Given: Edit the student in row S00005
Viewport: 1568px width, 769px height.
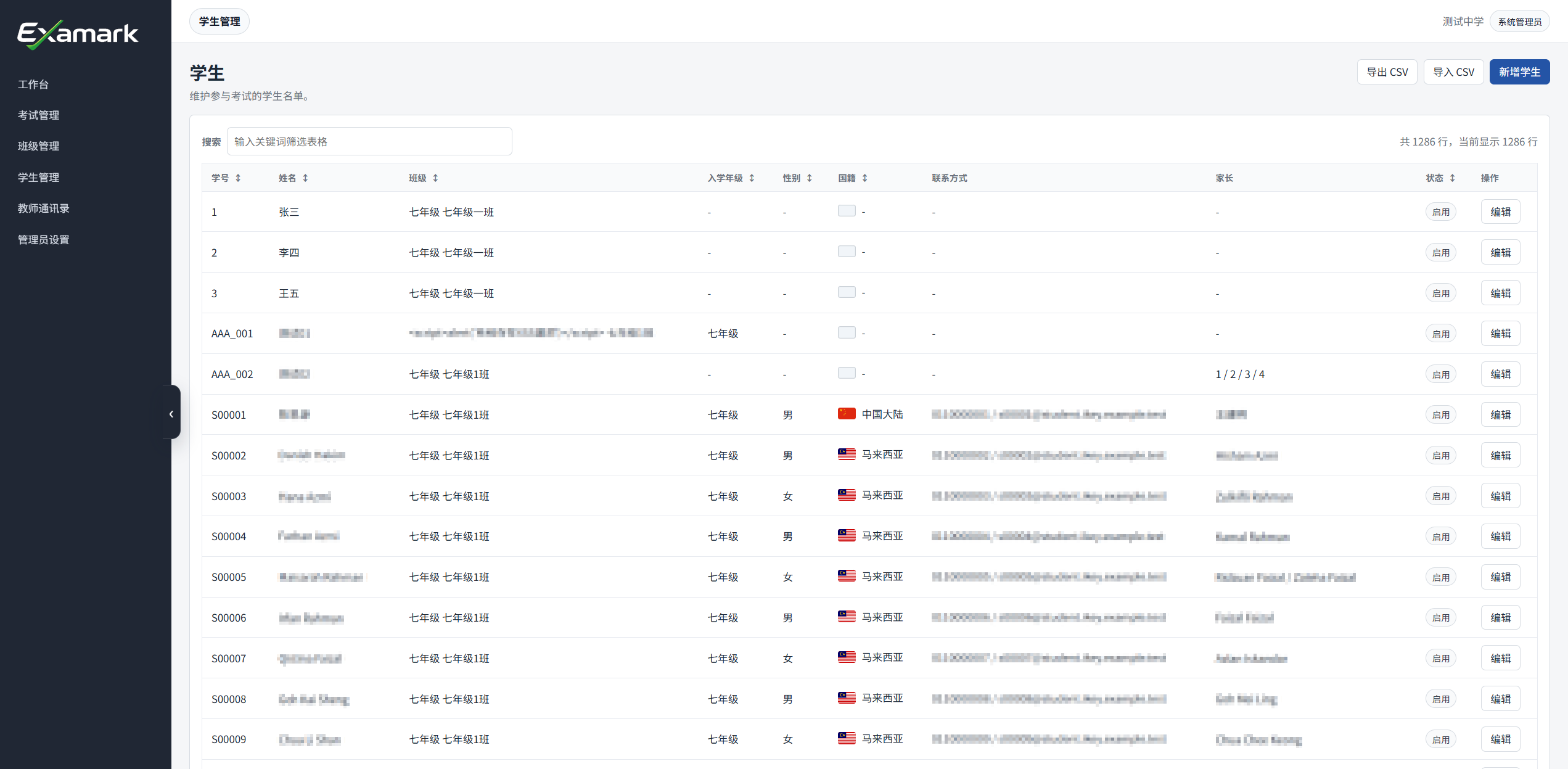Looking at the screenshot, I should [1500, 577].
